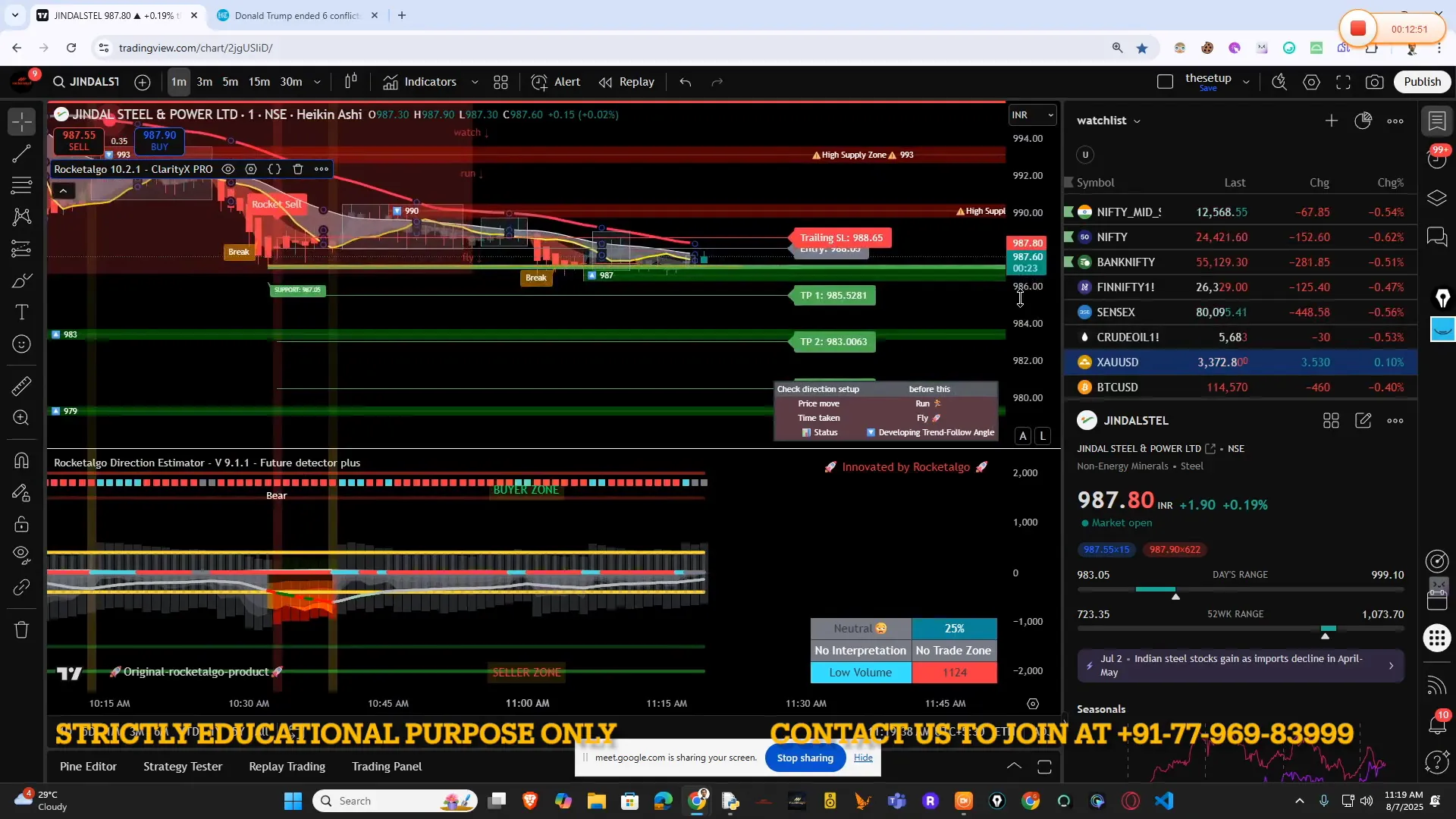Open the emoji icons tool
1456x819 pixels.
(x=22, y=344)
